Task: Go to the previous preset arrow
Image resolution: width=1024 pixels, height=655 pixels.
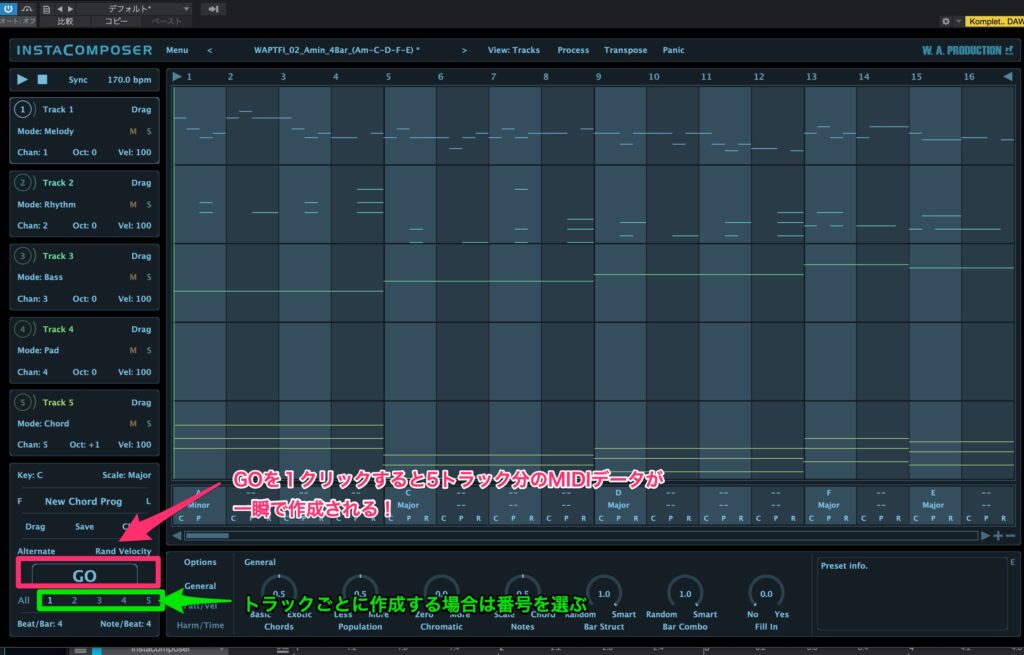Action: click(209, 50)
